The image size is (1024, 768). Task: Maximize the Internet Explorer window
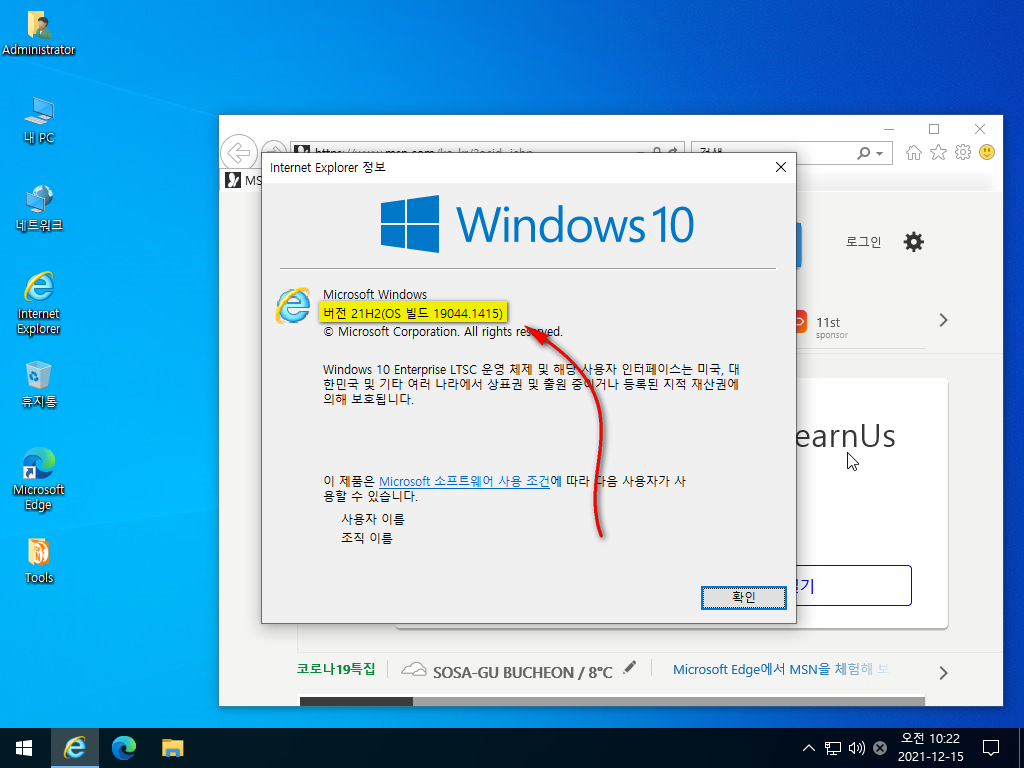tap(934, 129)
